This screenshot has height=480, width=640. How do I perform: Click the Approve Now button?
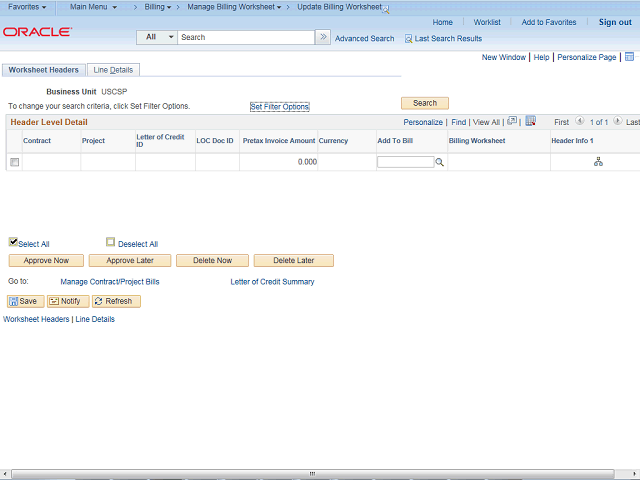point(46,260)
